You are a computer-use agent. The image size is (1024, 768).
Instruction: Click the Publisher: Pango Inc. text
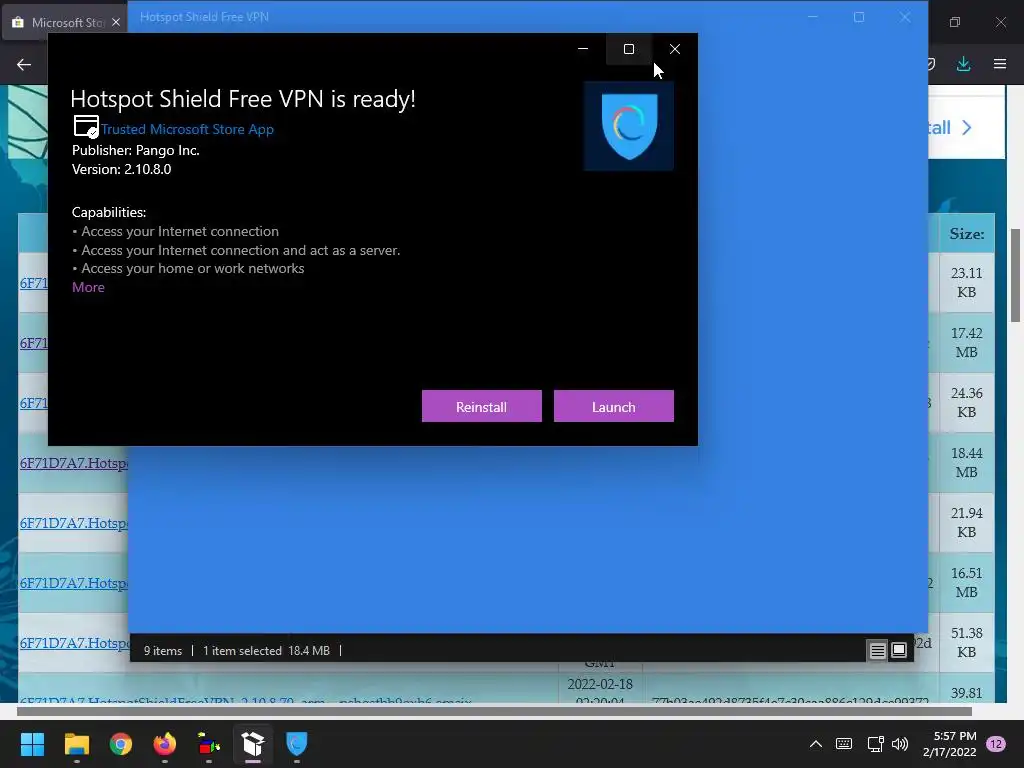pyautogui.click(x=136, y=150)
